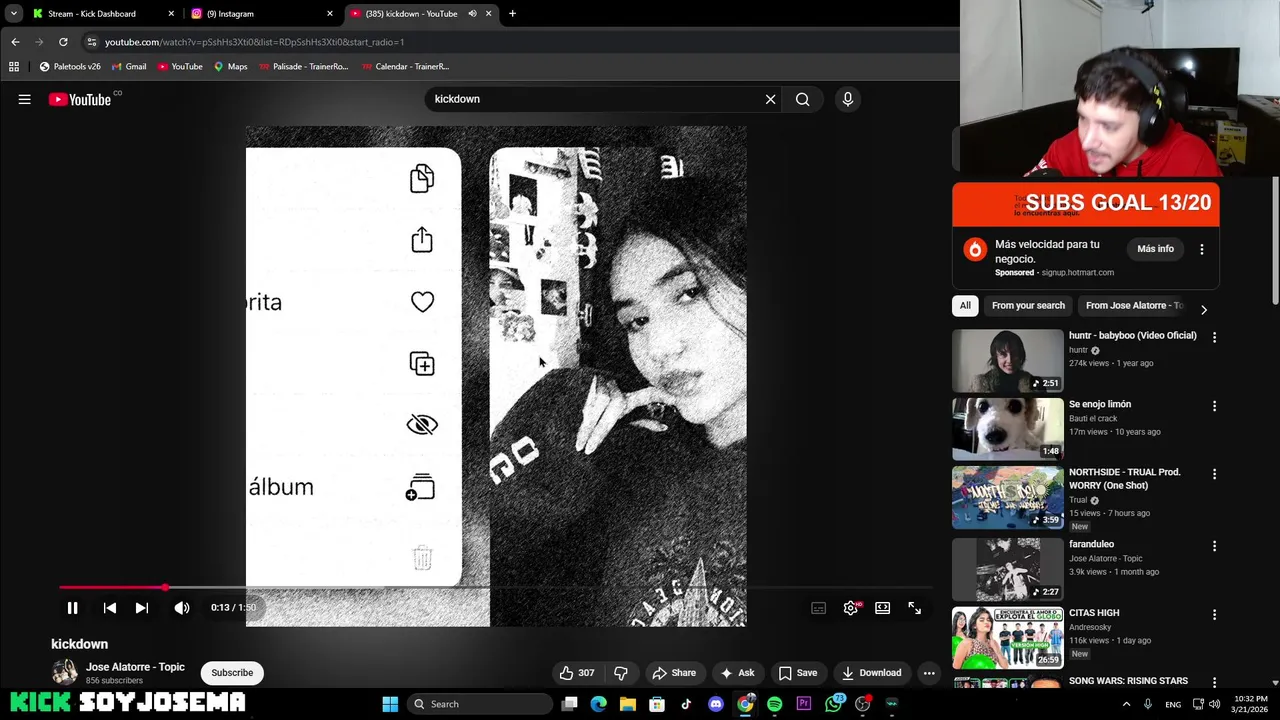This screenshot has height=720, width=1280.
Task: Open Chrome apps grid icon
Action: point(14,67)
